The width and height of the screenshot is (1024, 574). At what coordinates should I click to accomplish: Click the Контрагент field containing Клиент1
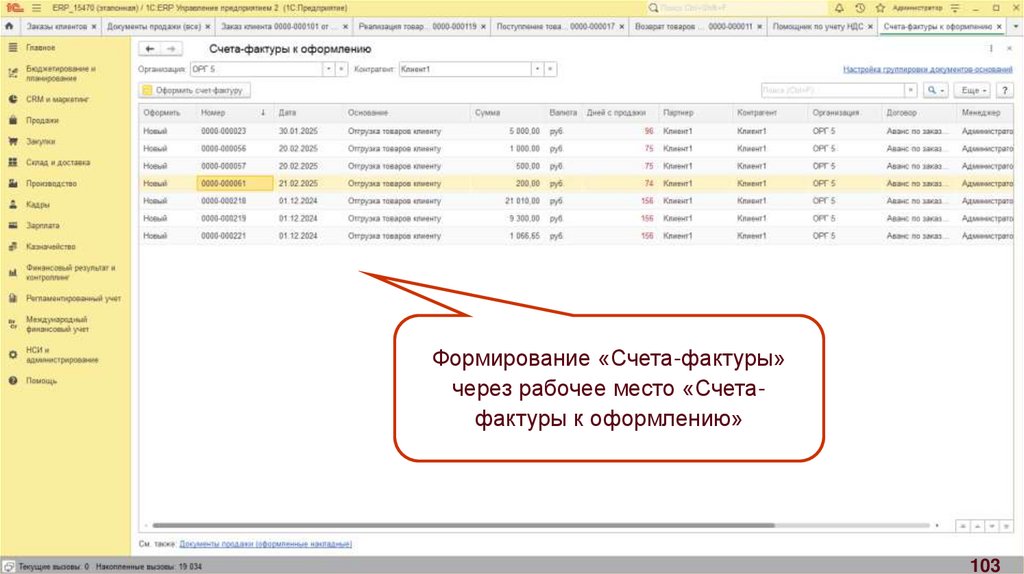465,69
